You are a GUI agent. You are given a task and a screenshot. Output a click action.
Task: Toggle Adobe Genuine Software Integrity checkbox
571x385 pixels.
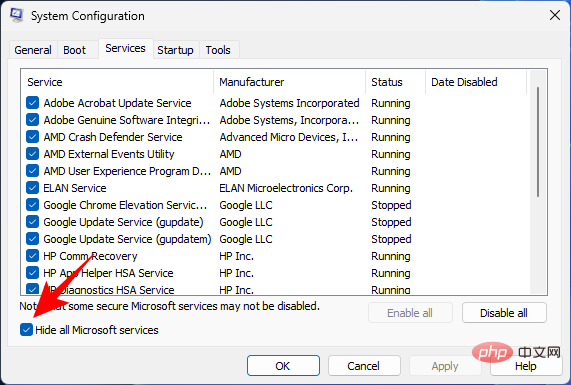point(32,120)
